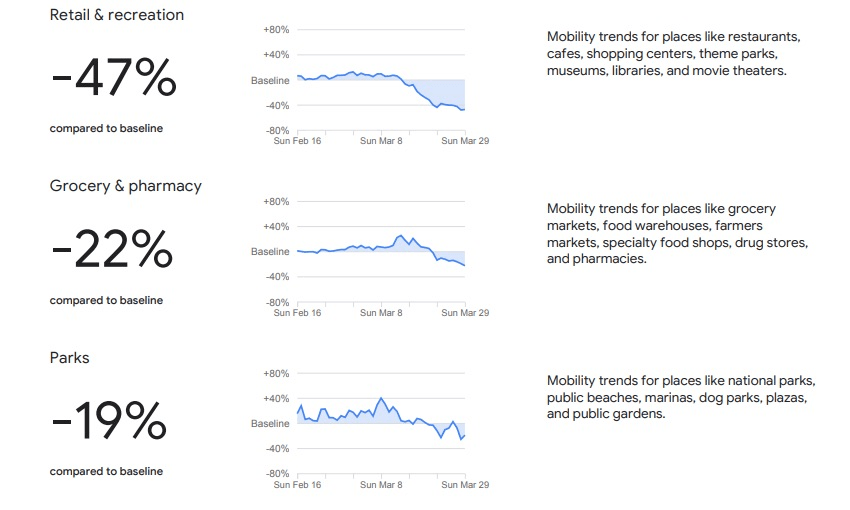Click "Sun Mar 29" on the Parks chart
Viewport: 850px width, 510px height.
(465, 485)
